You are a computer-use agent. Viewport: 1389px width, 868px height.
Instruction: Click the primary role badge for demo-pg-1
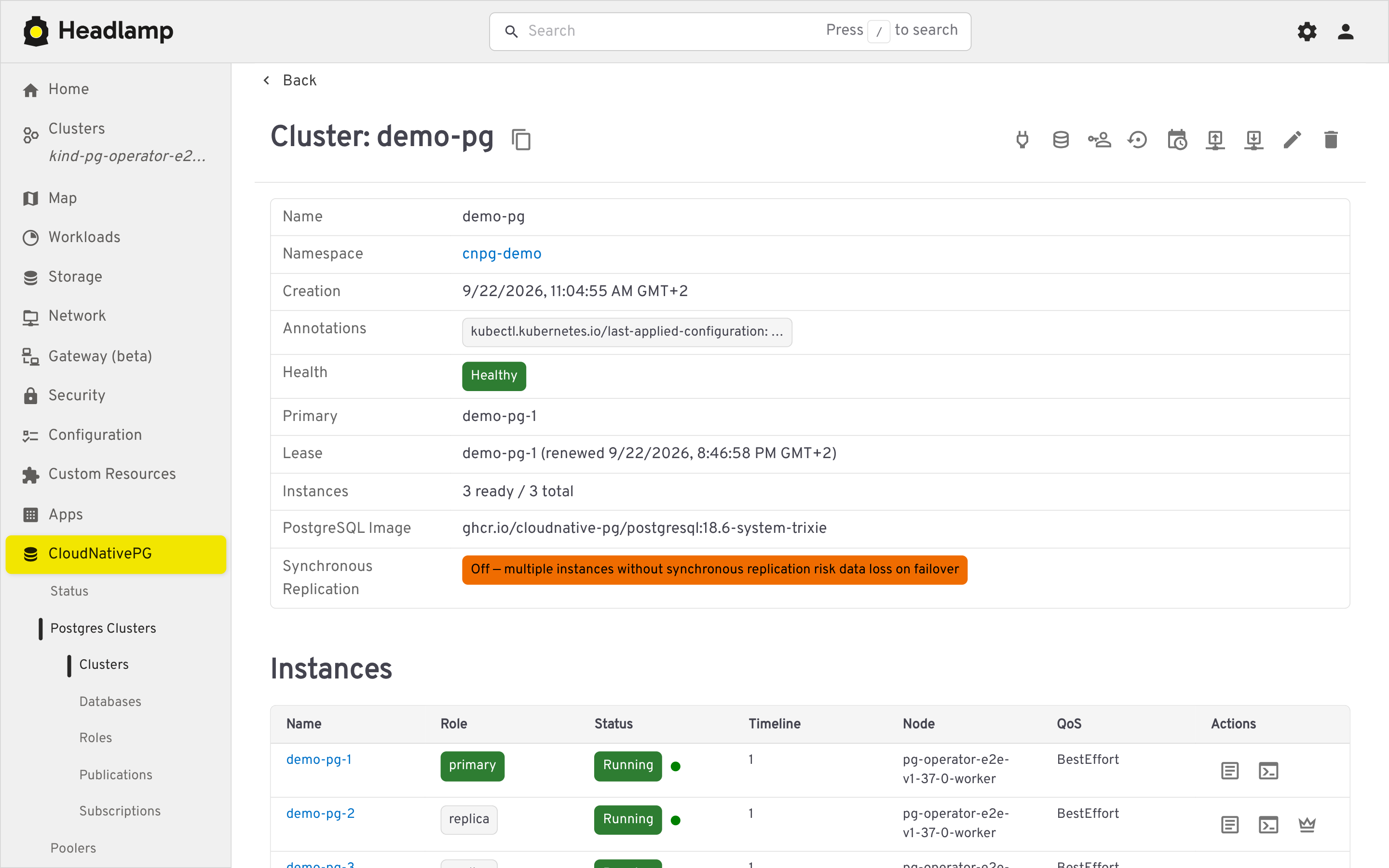coord(472,766)
